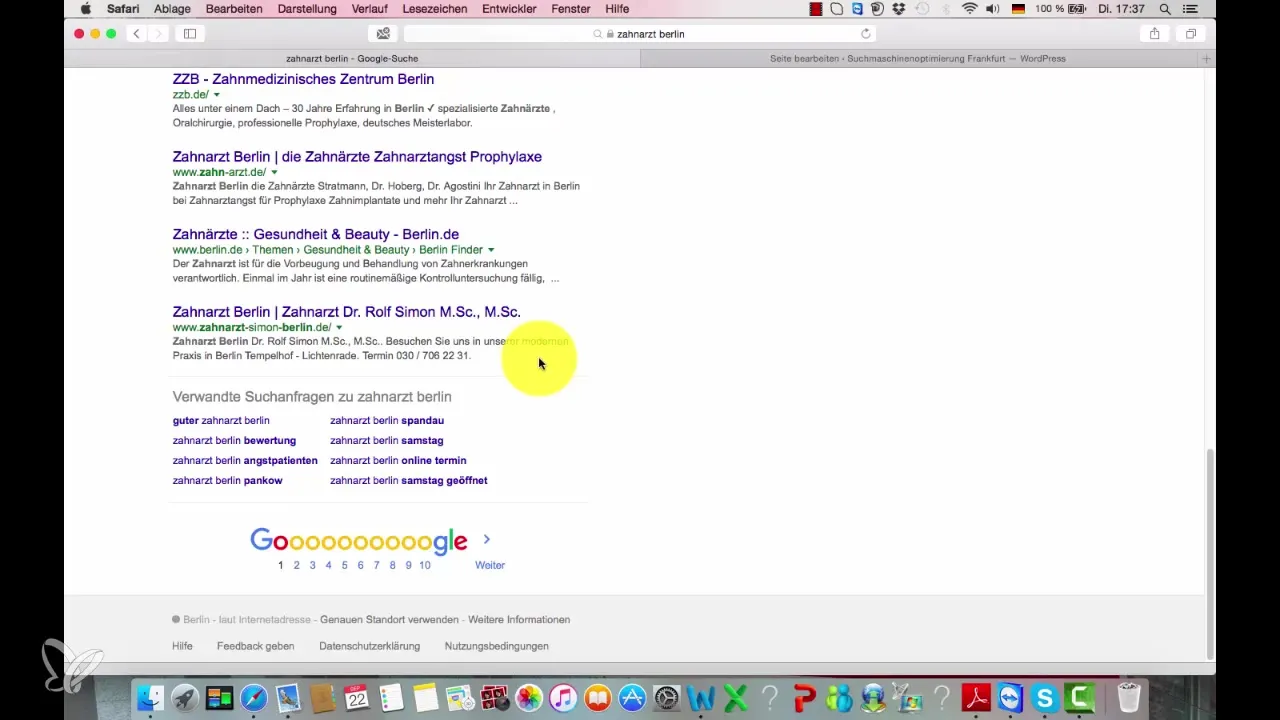Go to next results page chevron
1280x720 pixels.
coord(487,539)
